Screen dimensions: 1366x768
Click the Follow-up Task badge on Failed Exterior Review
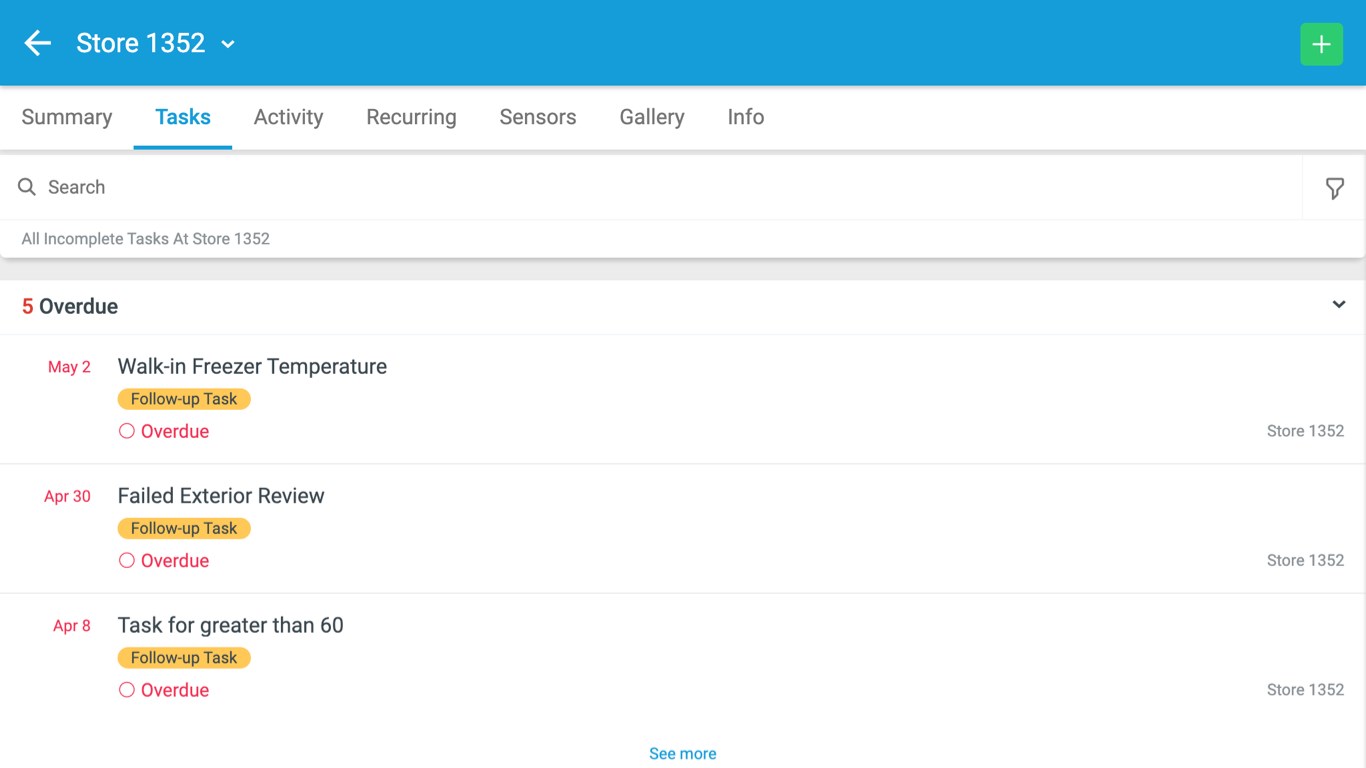[184, 528]
